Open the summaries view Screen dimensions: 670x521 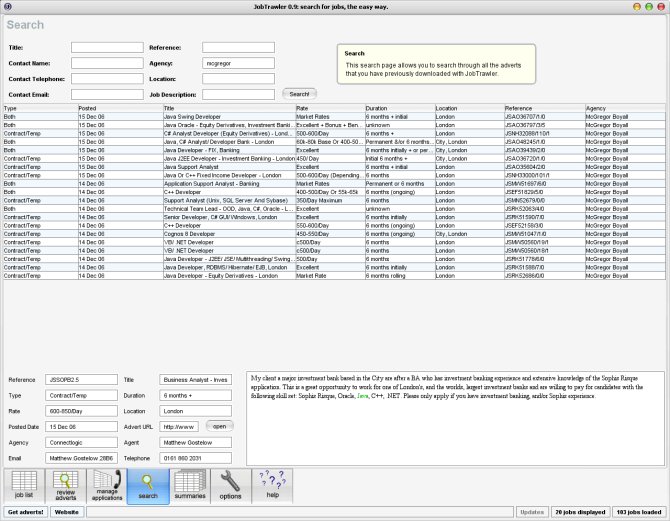[189, 484]
